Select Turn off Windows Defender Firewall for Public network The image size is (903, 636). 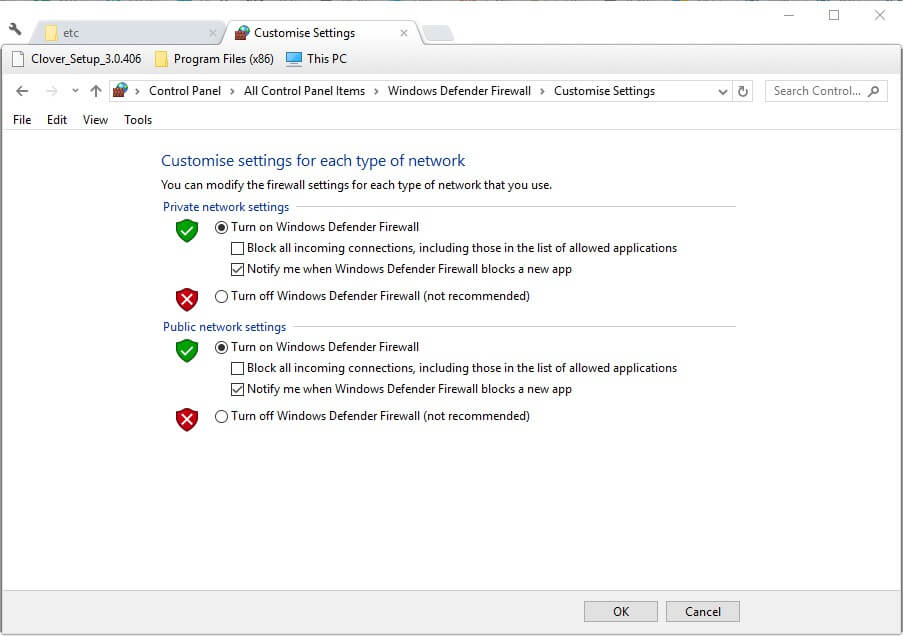pos(221,416)
